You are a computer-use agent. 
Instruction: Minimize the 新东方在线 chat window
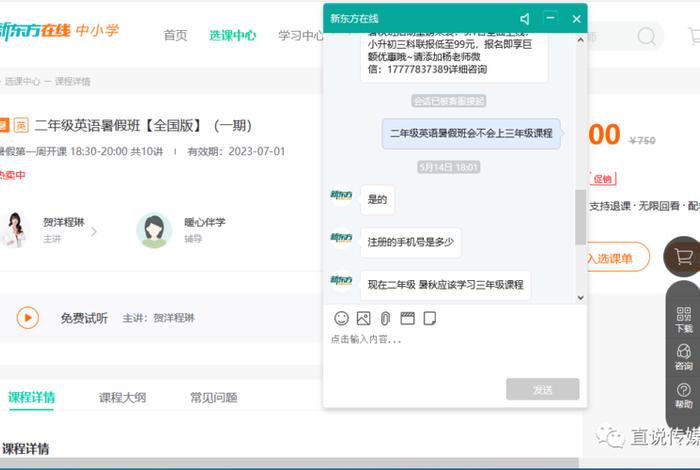click(x=550, y=18)
